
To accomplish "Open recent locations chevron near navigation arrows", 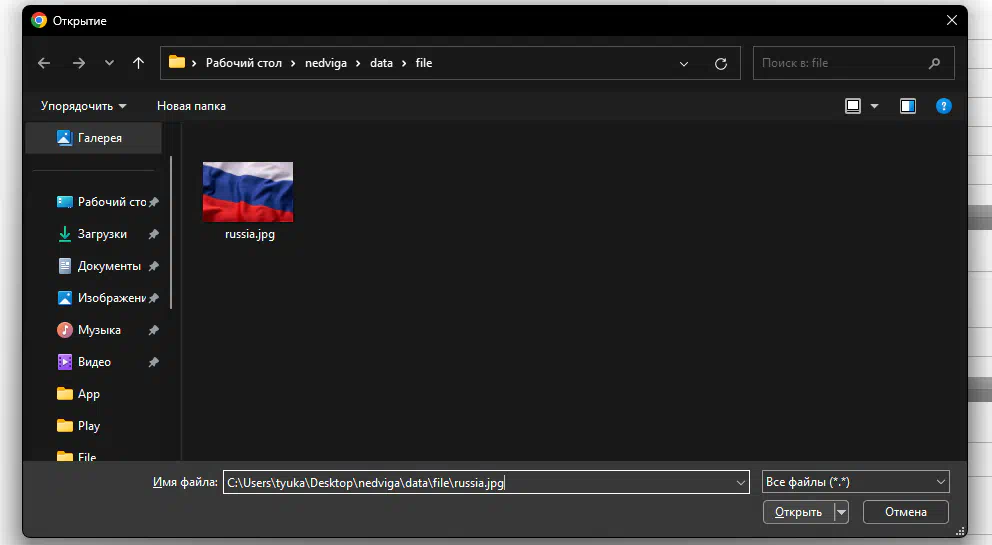I will coord(109,63).
